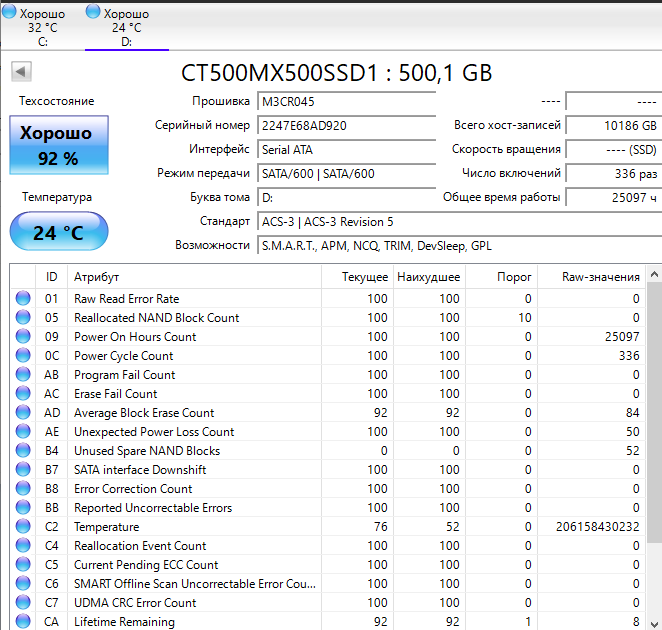Screen dimensions: 662x630
Task: Click the rotation speed value (SSD)
Action: click(614, 150)
